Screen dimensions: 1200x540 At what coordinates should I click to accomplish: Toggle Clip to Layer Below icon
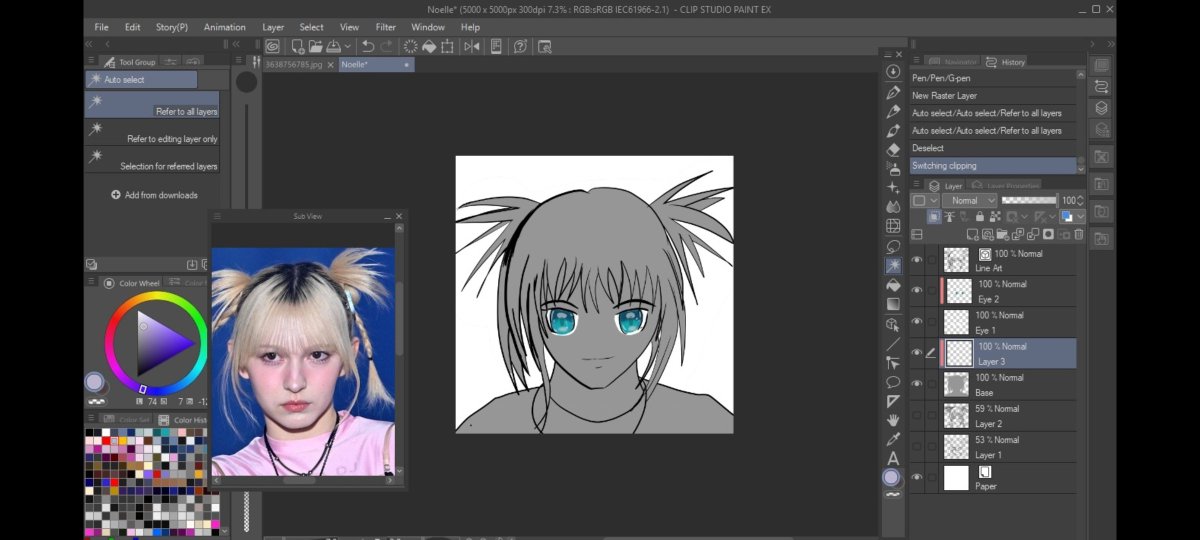click(x=934, y=216)
